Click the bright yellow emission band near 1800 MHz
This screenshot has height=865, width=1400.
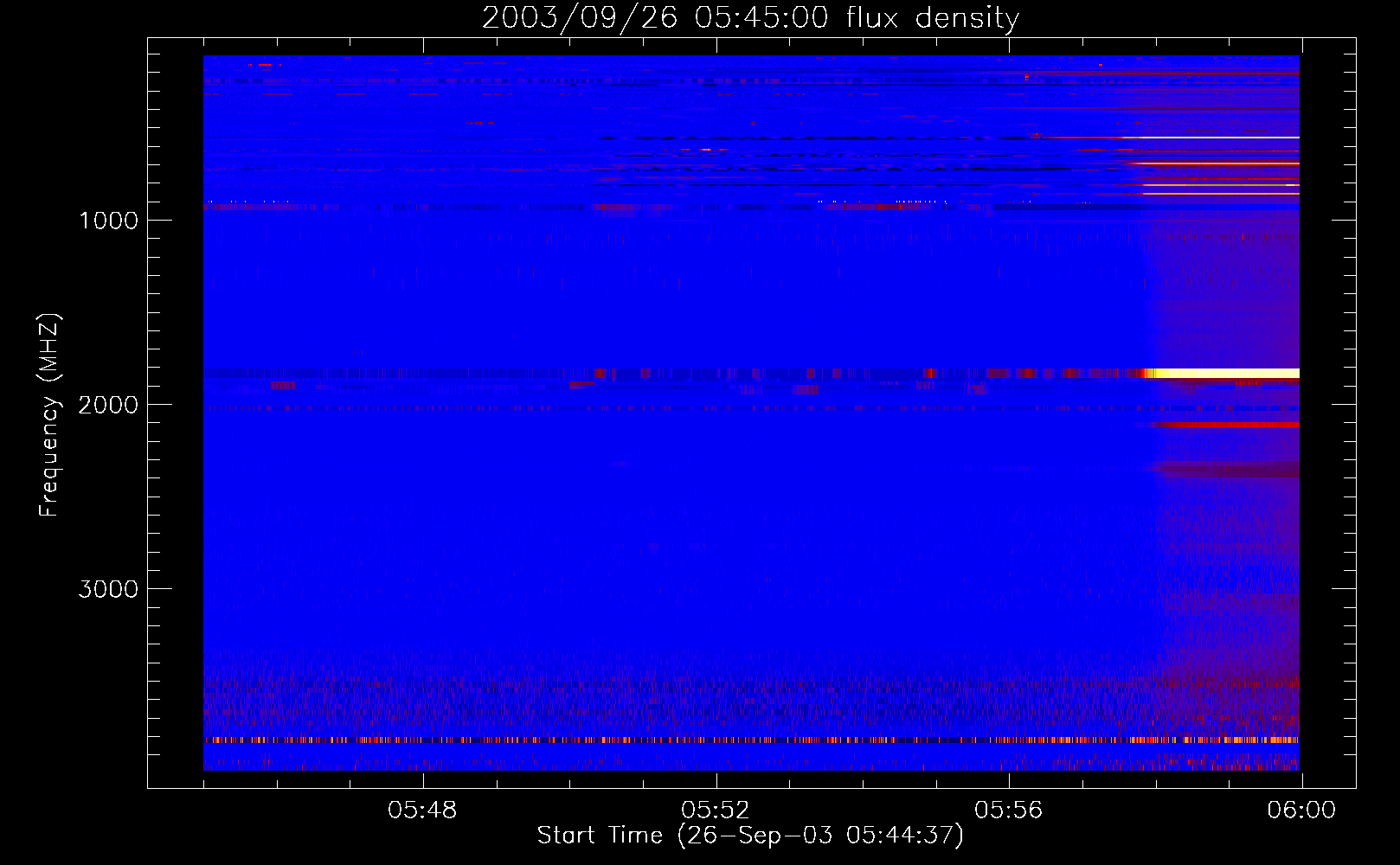pyautogui.click(x=1222, y=373)
